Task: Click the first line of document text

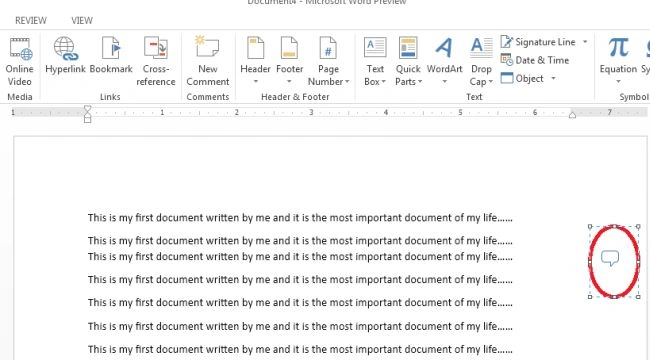Action: pos(300,218)
